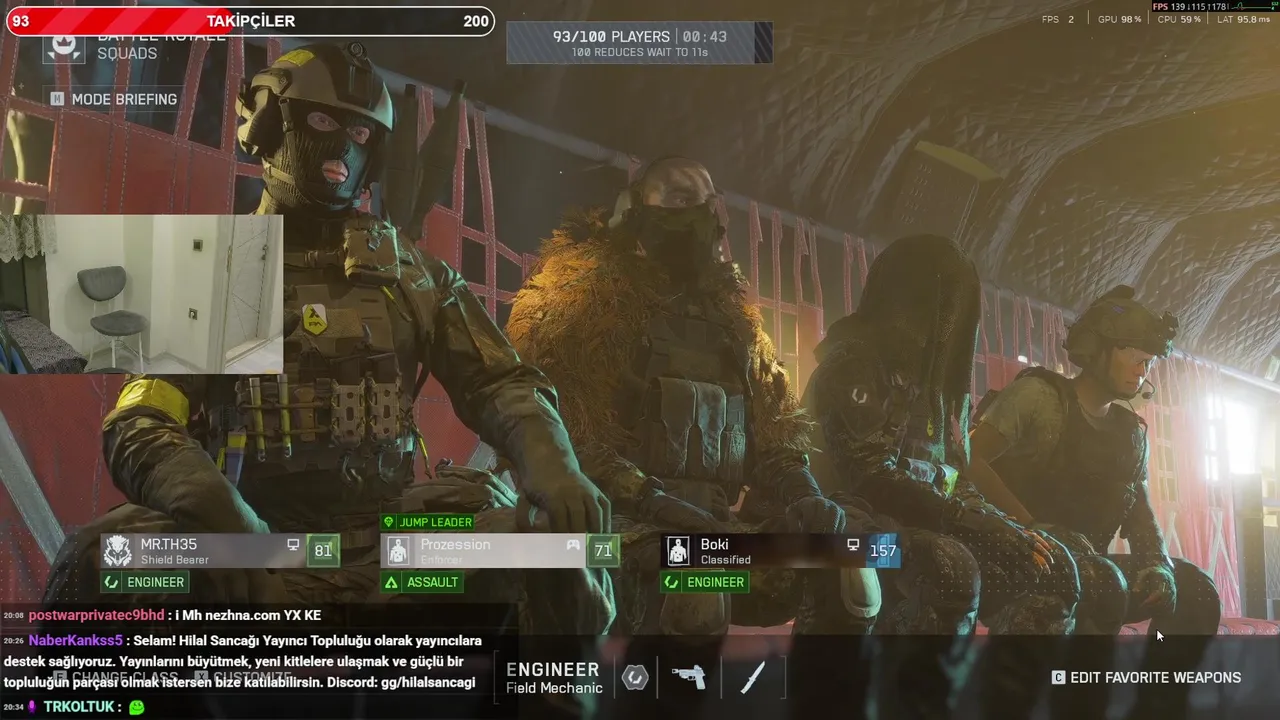The width and height of the screenshot is (1280, 720).
Task: Click the GPU 98% usage readout
Action: click(1119, 19)
